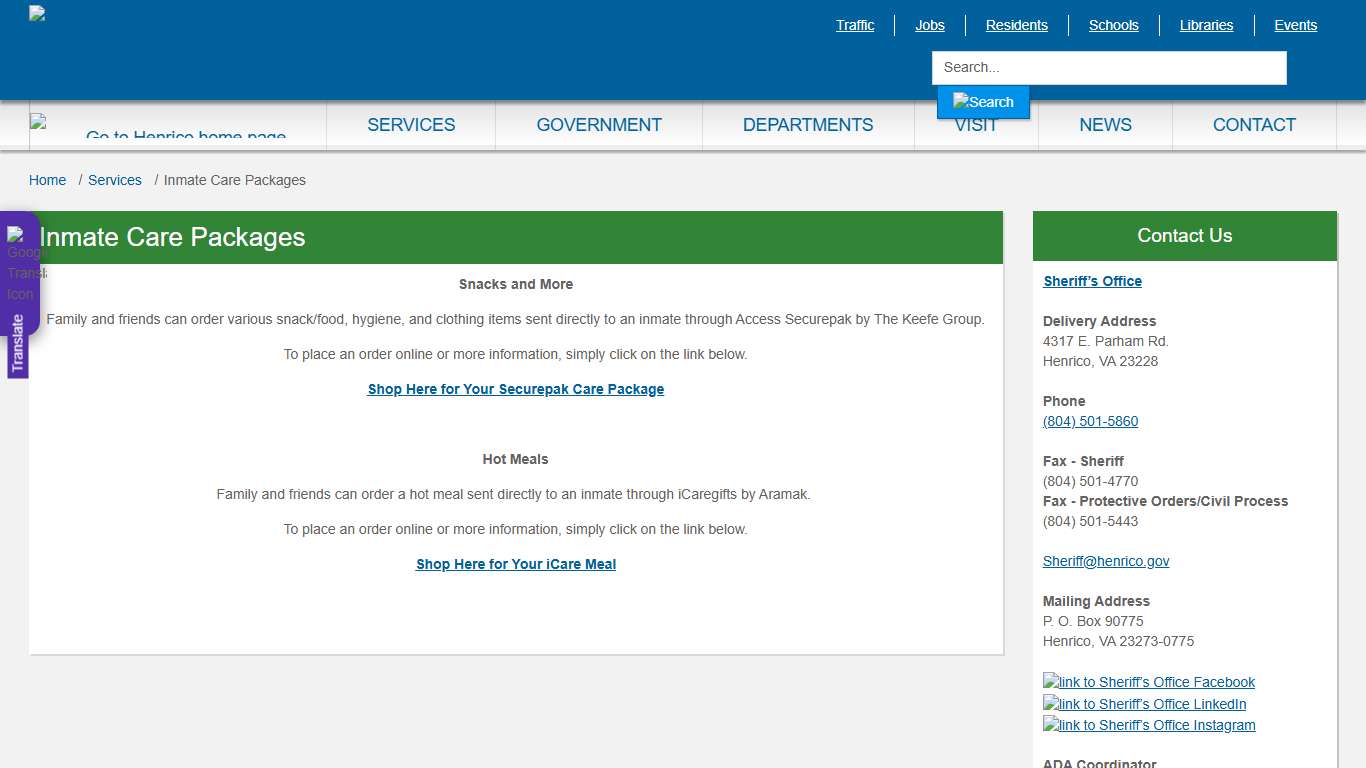Go to Home via the breadcrumb
The height and width of the screenshot is (768, 1366).
click(x=47, y=180)
